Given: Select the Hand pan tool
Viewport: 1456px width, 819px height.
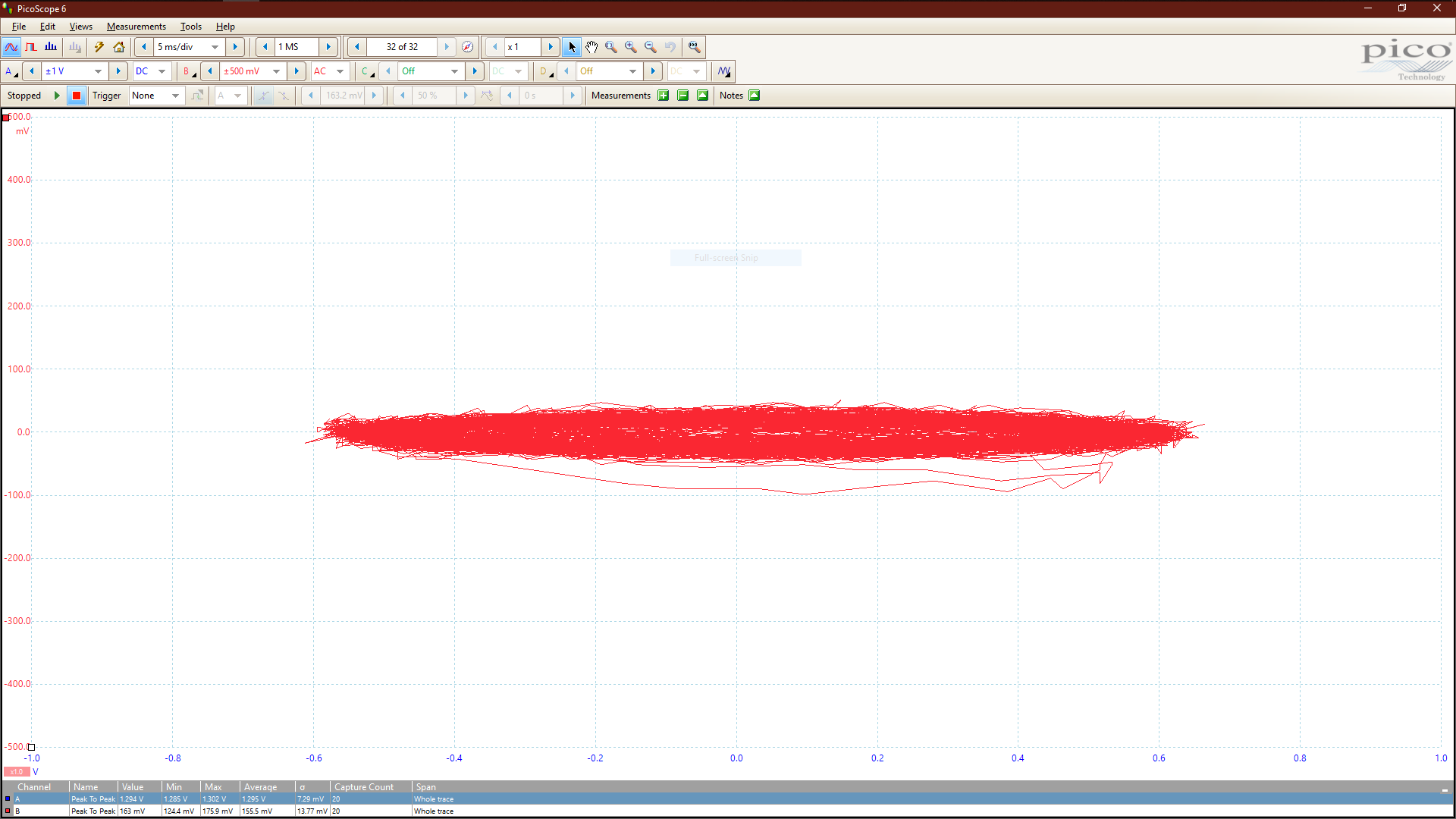Looking at the screenshot, I should pos(591,47).
